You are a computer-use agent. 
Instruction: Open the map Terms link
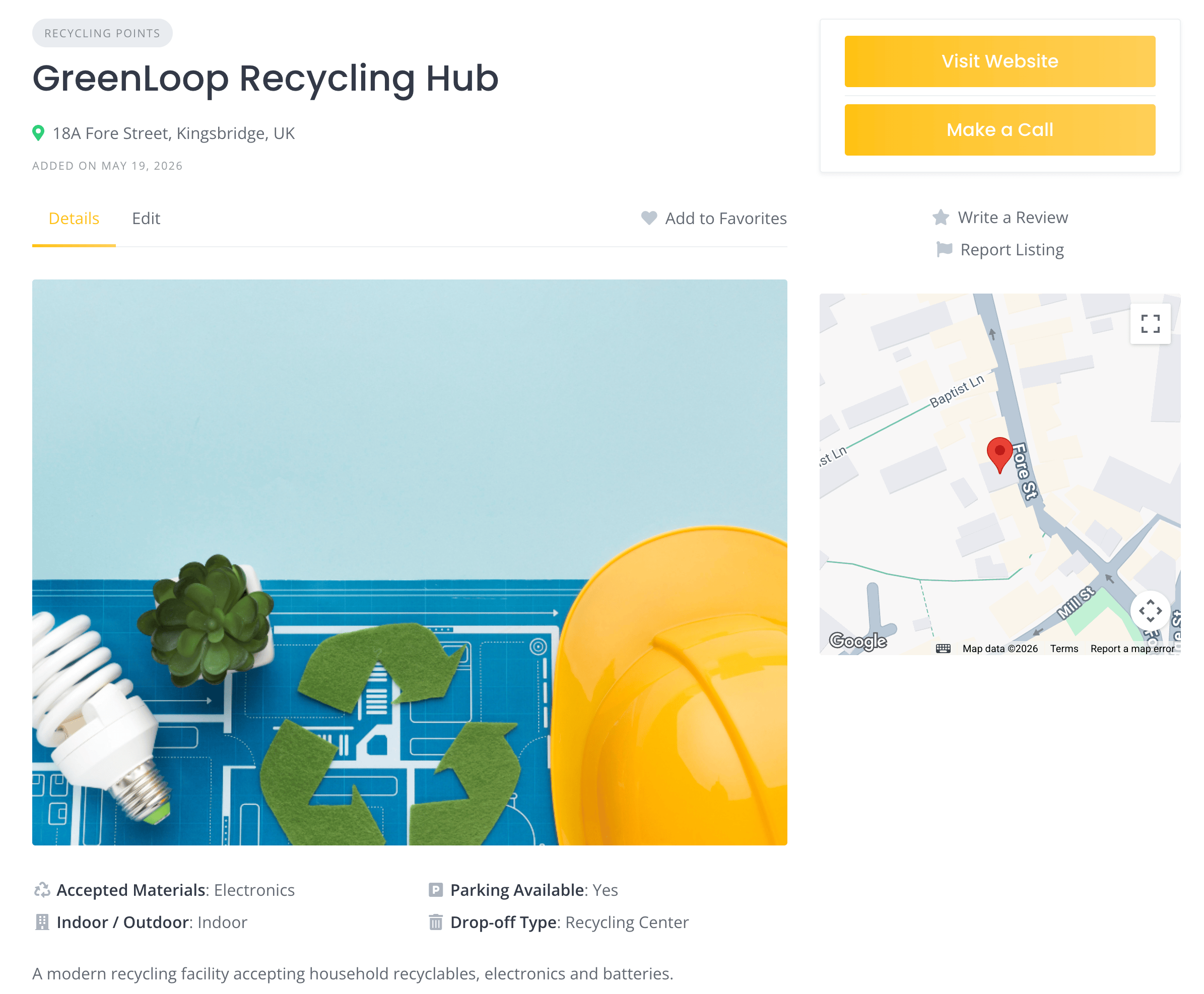coord(1063,648)
